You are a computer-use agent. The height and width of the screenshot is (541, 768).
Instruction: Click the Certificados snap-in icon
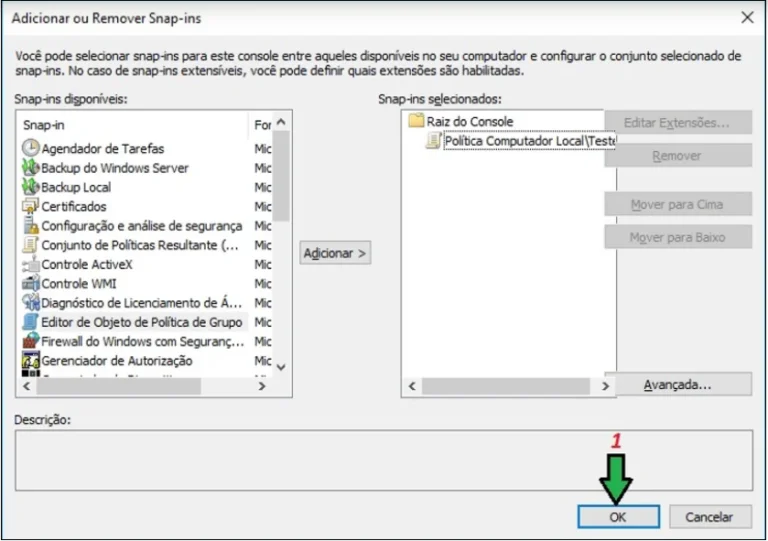point(31,206)
